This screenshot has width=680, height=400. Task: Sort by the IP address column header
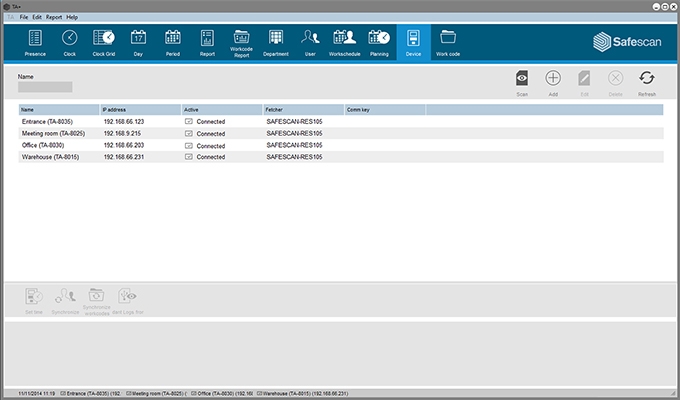point(139,108)
